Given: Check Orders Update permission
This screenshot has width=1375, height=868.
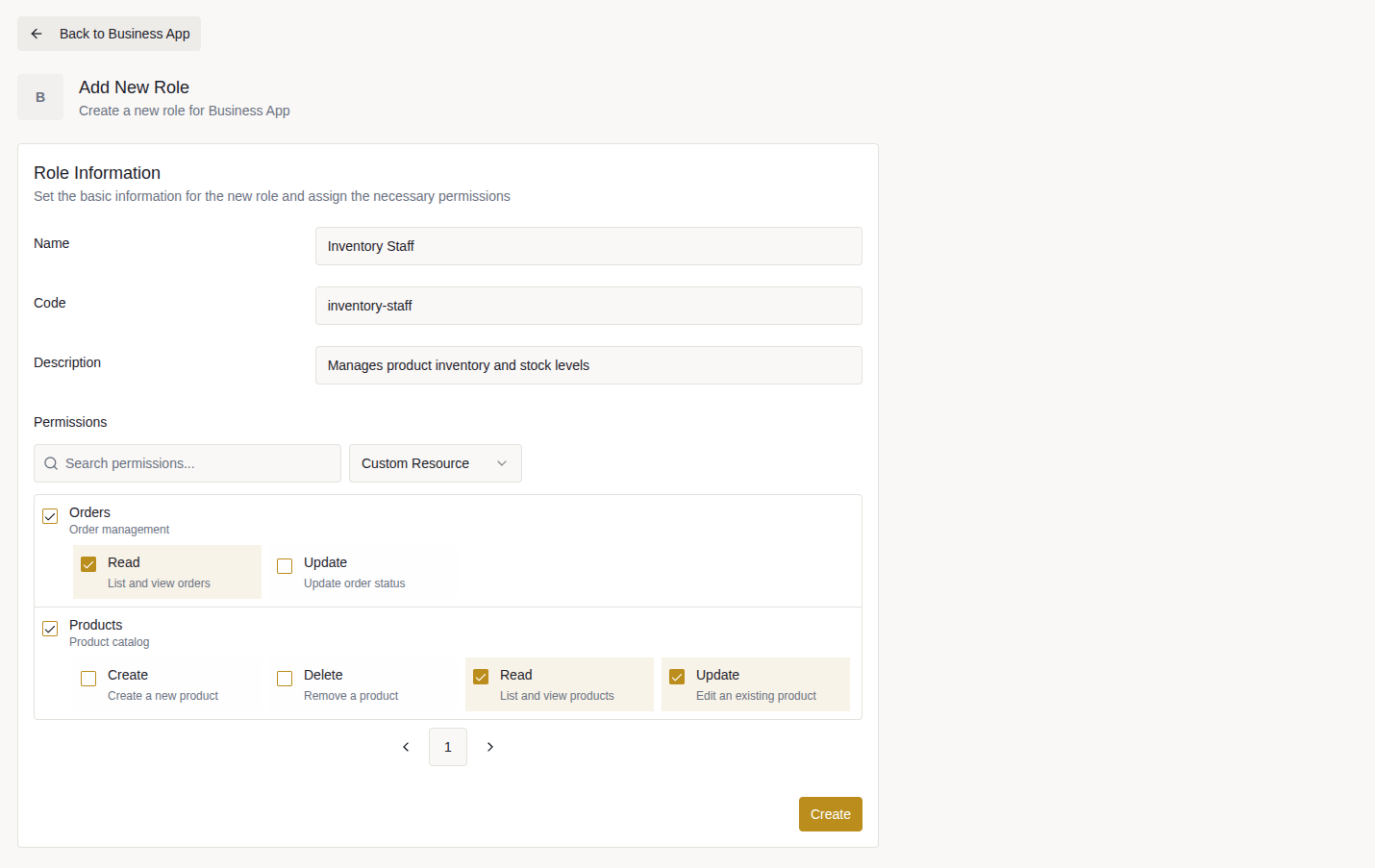Looking at the screenshot, I should [x=285, y=566].
